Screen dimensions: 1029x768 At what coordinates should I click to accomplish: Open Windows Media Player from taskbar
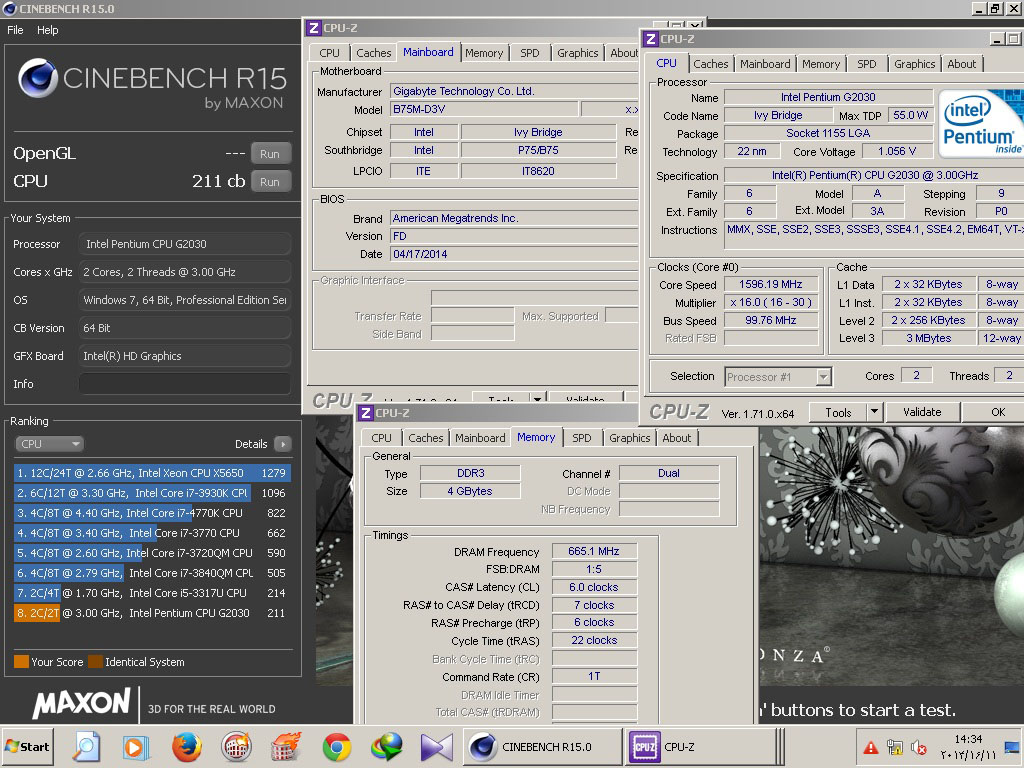[135, 747]
